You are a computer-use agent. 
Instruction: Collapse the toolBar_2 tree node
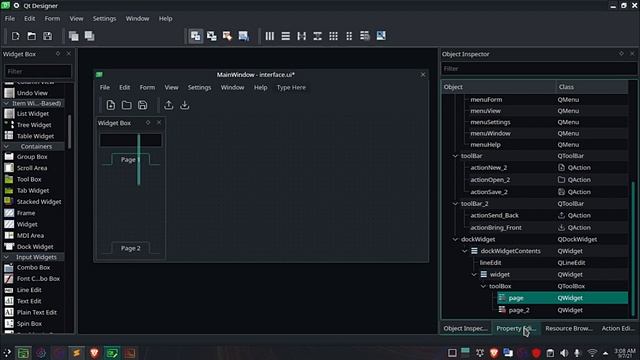point(455,204)
